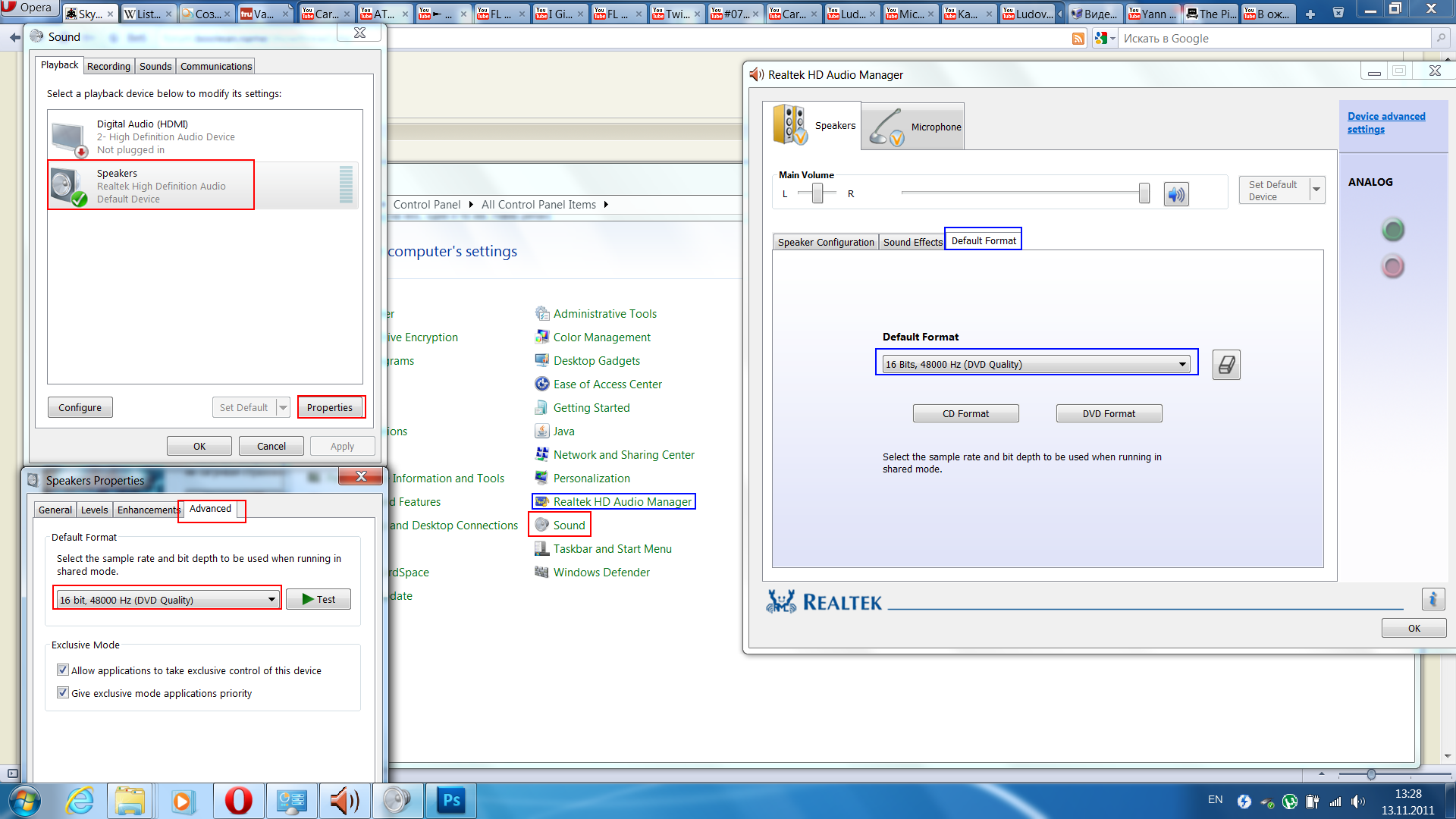Apply the DVD Format preset
The height and width of the screenshot is (819, 1456).
click(x=1109, y=413)
